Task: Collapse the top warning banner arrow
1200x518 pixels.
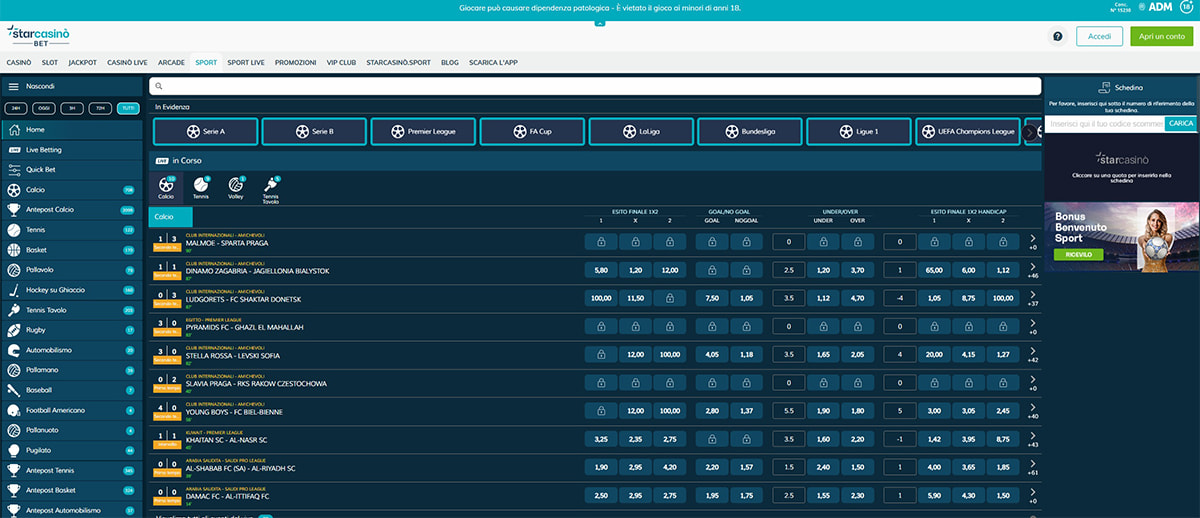Action: coord(599,21)
